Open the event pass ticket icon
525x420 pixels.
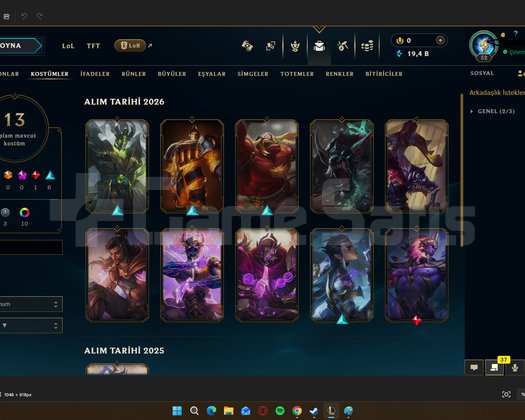[x=247, y=46]
